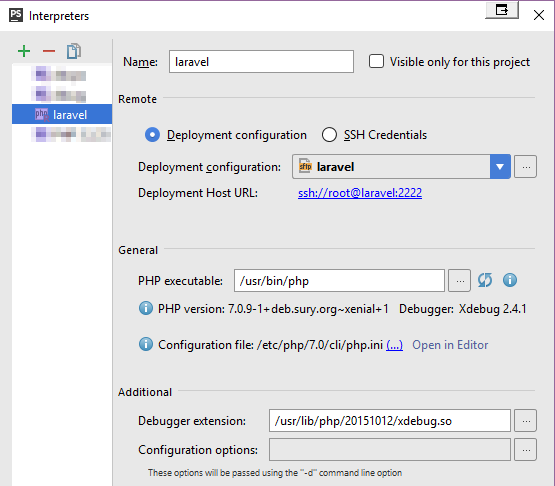Expand the Deployment configuration dropdown arrow
Image resolution: width=555 pixels, height=486 pixels.
(x=500, y=167)
